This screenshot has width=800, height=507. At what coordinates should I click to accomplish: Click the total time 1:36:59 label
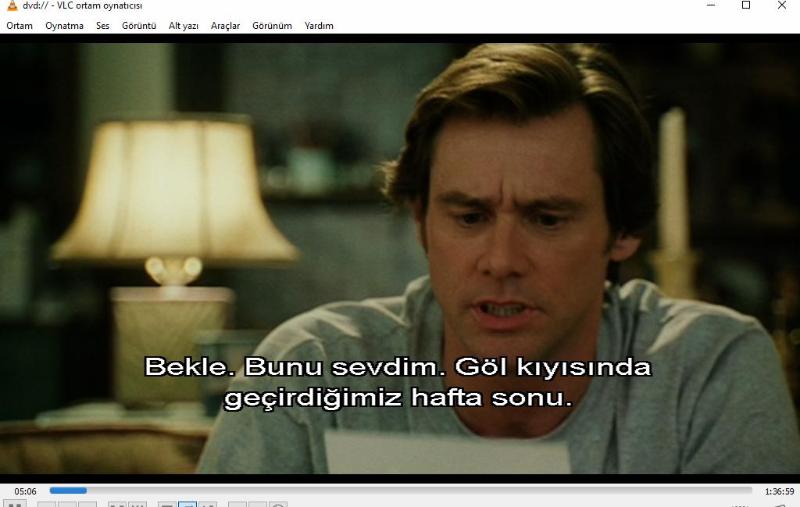[x=779, y=491]
